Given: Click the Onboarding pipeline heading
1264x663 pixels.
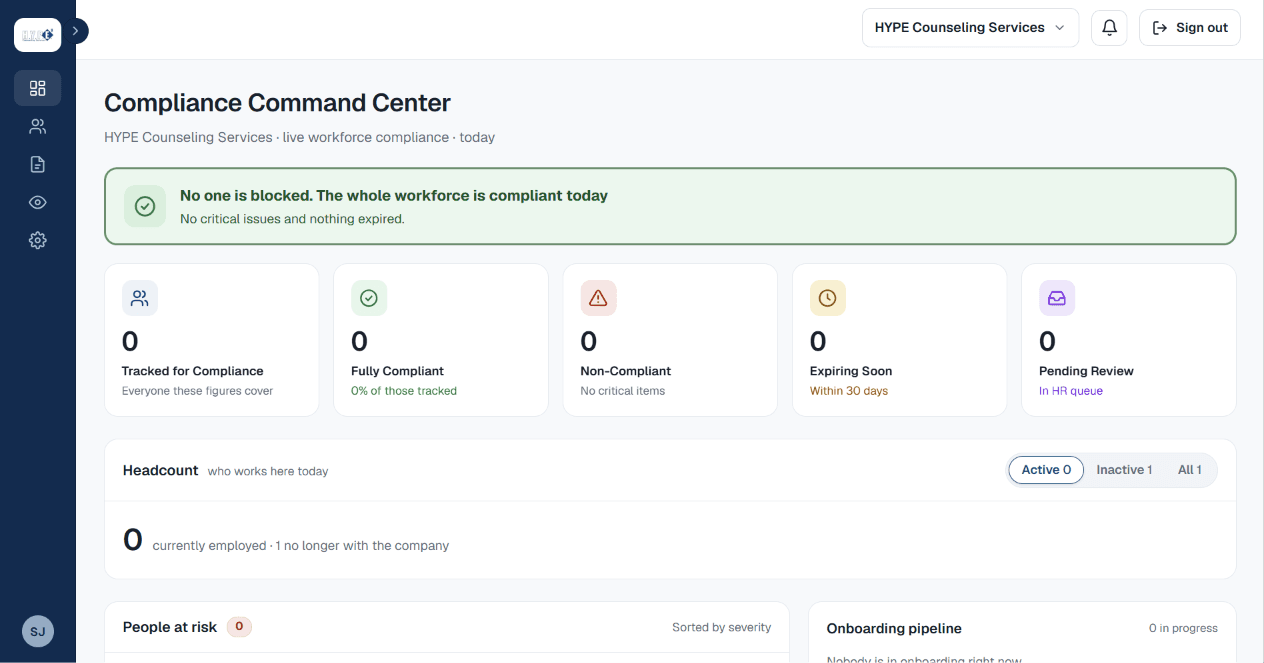Looking at the screenshot, I should click(894, 629).
